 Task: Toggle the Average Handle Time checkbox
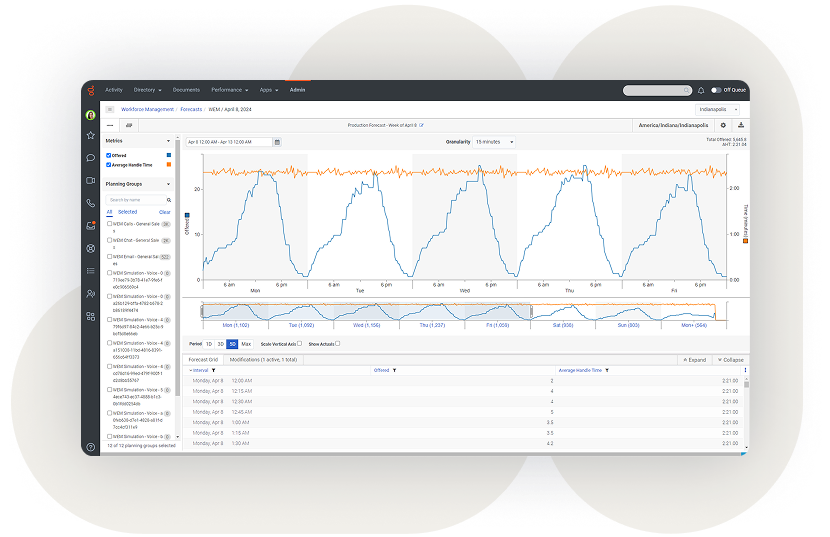(x=109, y=164)
